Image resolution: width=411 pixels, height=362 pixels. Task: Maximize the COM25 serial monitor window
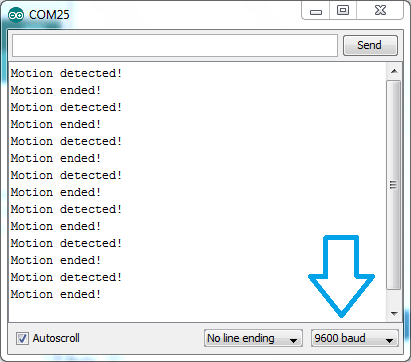click(x=343, y=11)
